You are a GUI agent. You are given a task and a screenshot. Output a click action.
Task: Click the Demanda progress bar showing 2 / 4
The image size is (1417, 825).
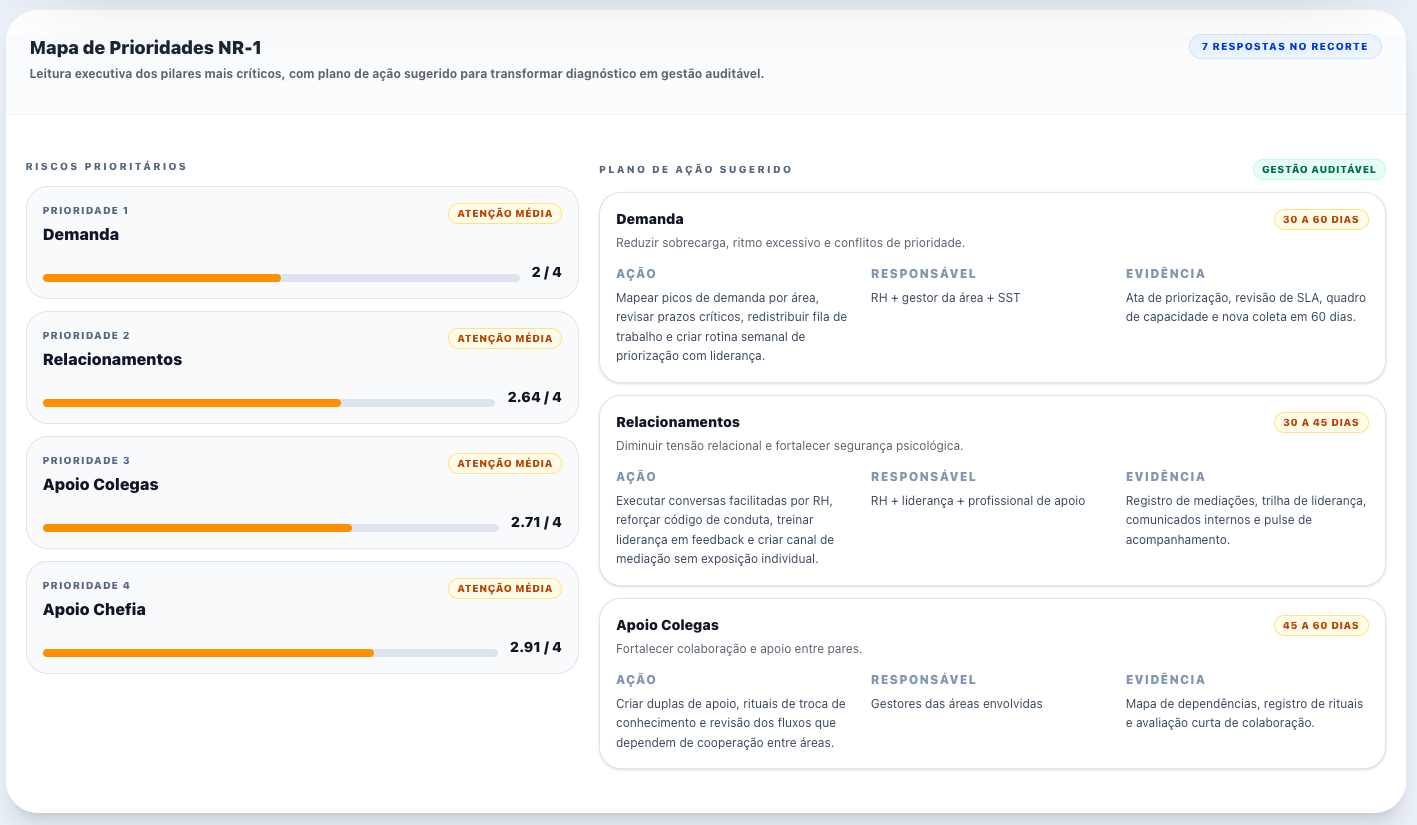click(x=281, y=278)
